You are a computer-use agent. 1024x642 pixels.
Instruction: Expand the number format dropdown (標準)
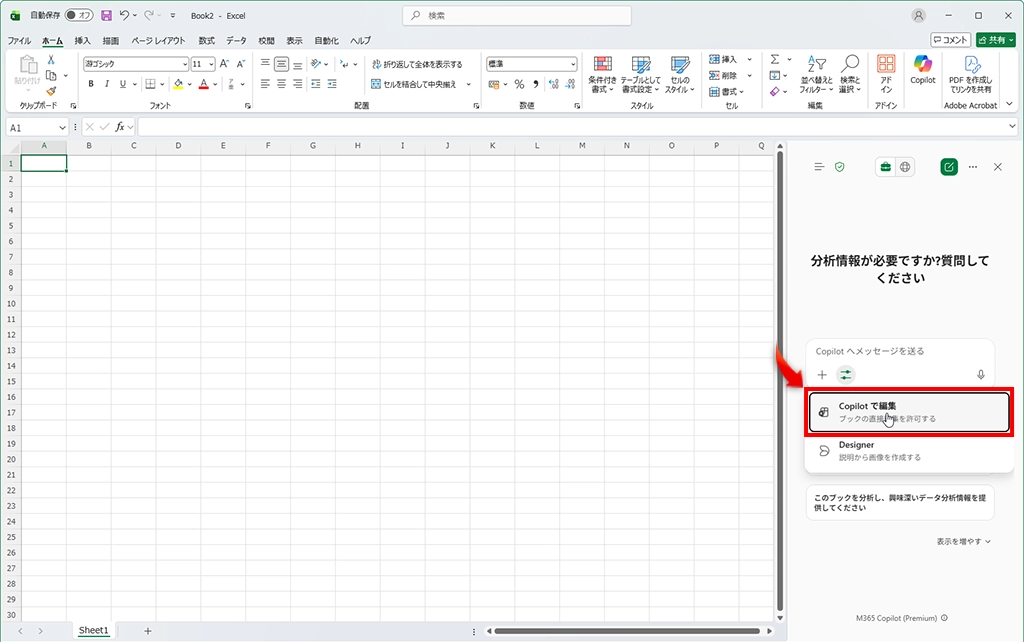(x=531, y=64)
